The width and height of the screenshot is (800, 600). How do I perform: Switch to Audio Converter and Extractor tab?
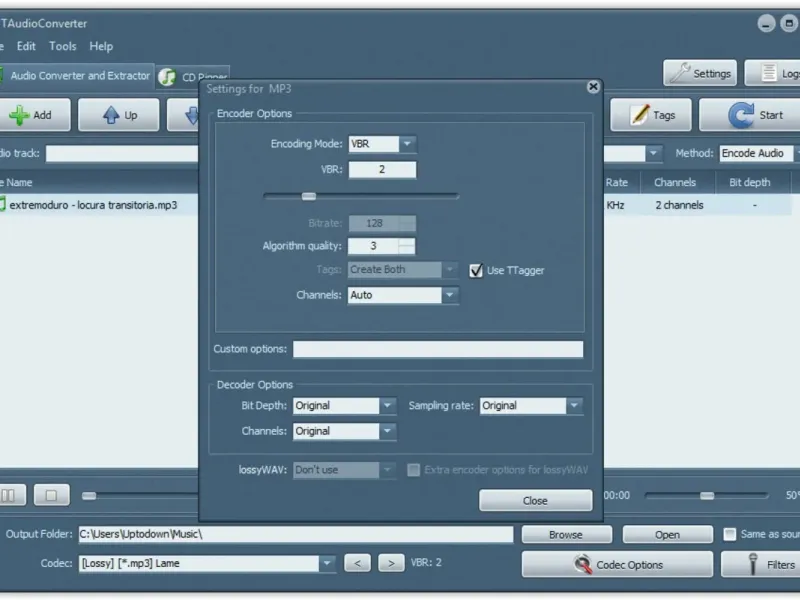[x=77, y=76]
